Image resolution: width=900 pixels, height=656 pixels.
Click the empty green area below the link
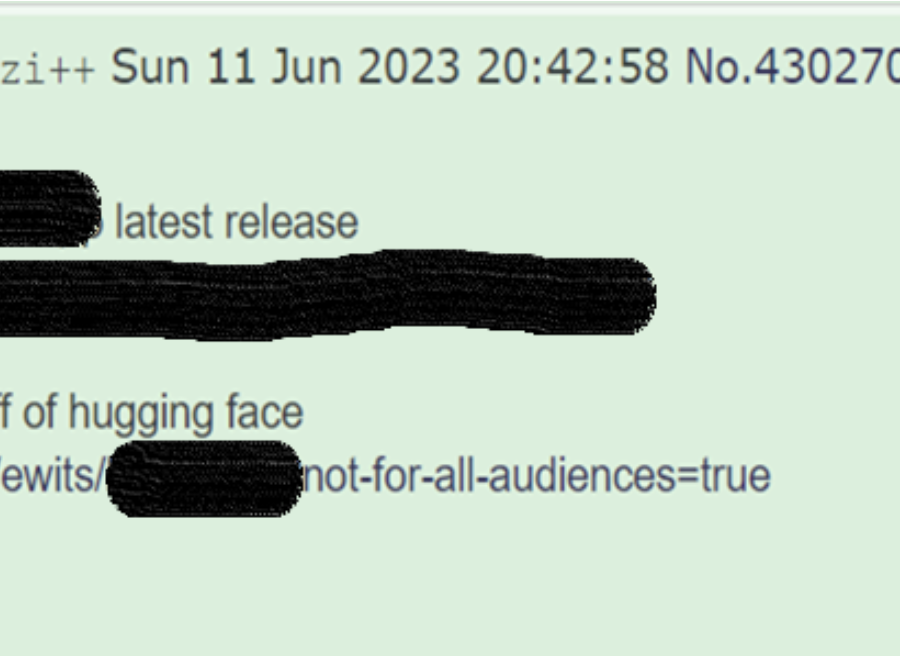(x=450, y=585)
